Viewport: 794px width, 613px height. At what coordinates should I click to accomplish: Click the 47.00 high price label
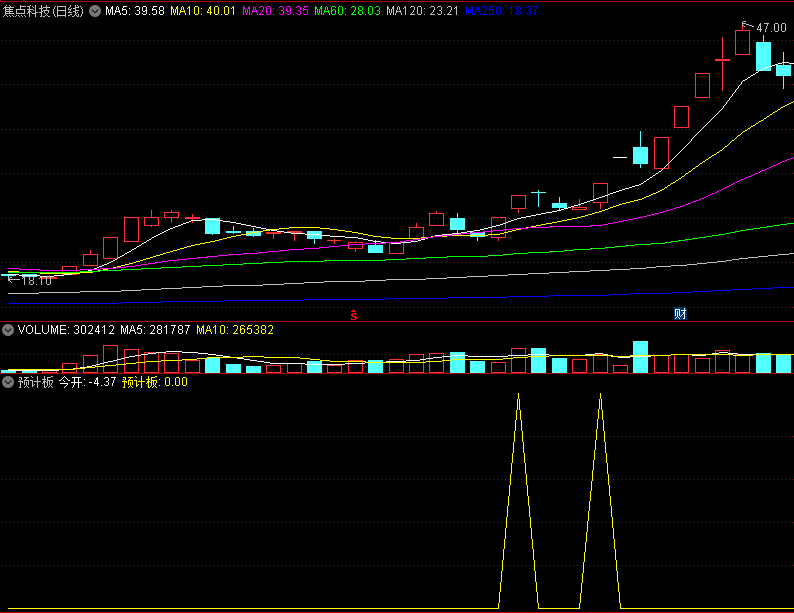[771, 28]
